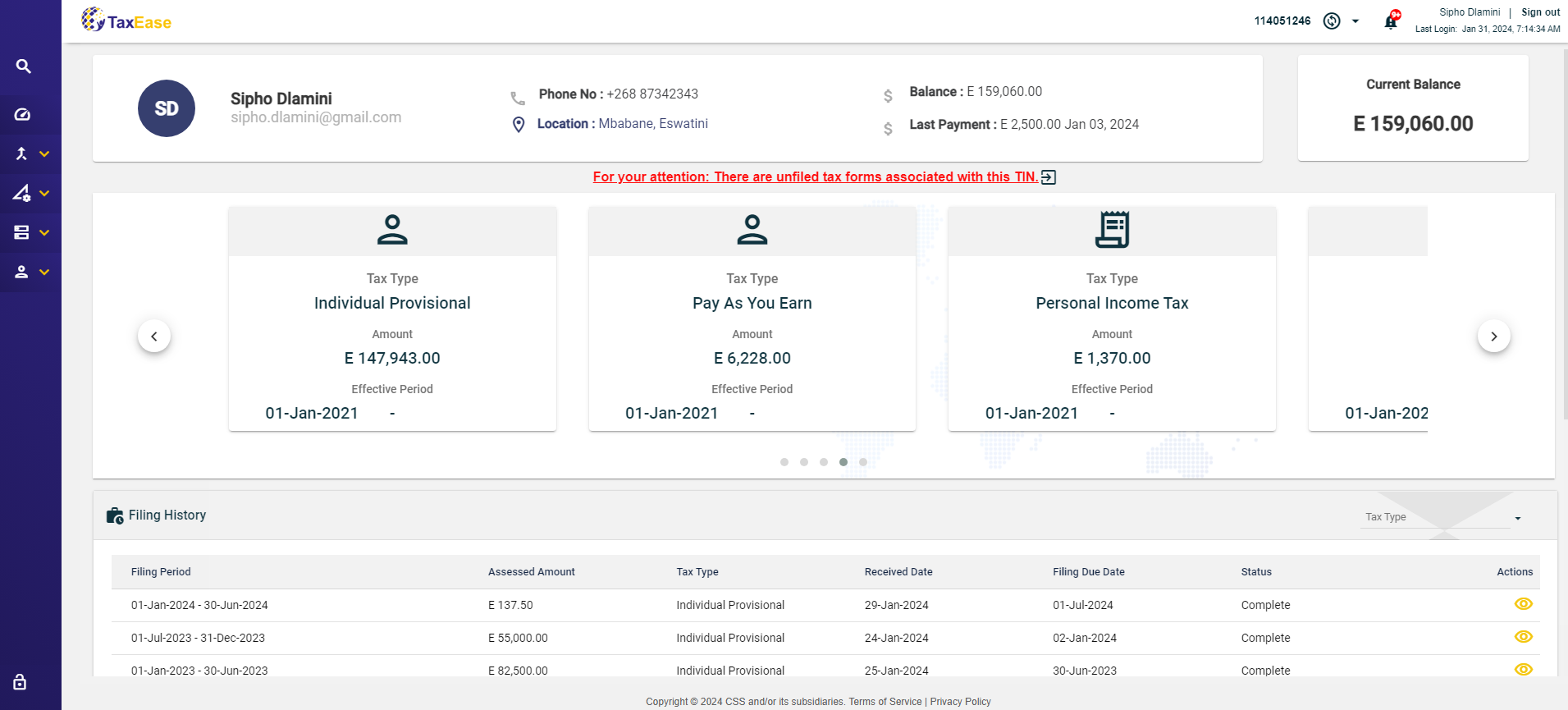
Task: Click the lock icon in the sidebar
Action: [x=21, y=682]
